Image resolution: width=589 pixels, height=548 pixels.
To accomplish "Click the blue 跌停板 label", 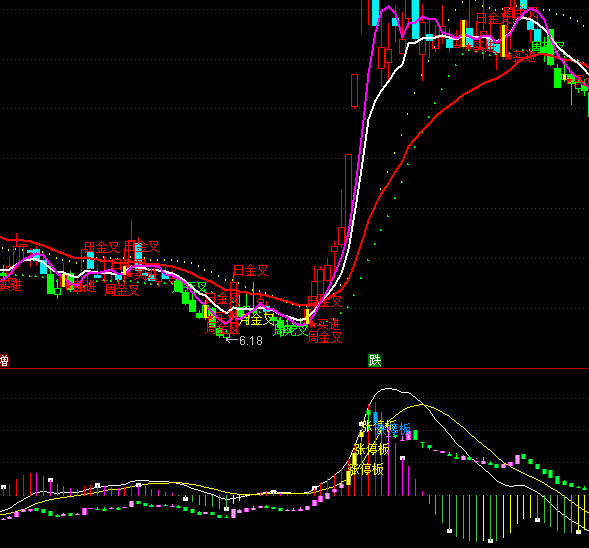I will click(x=393, y=429).
